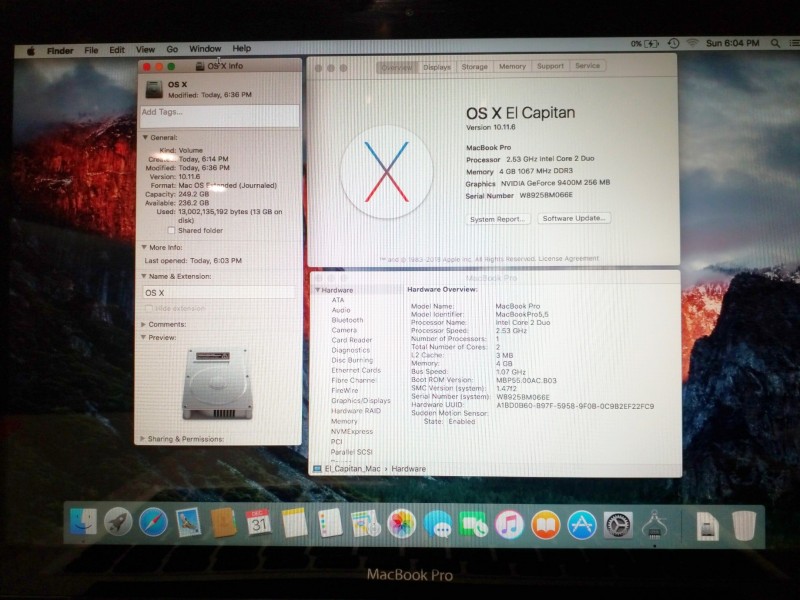Open App Store in Dock

[581, 524]
